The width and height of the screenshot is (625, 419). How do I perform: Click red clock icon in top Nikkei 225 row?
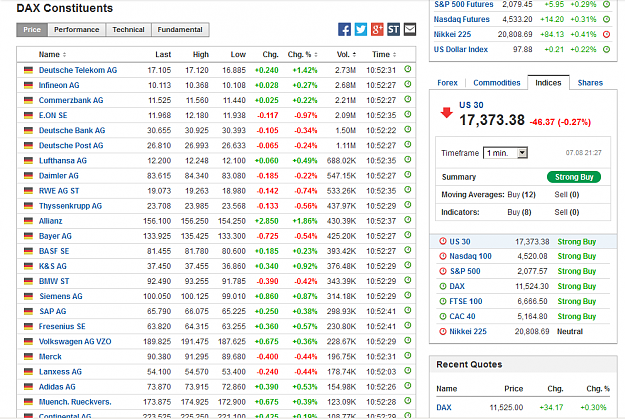point(606,34)
